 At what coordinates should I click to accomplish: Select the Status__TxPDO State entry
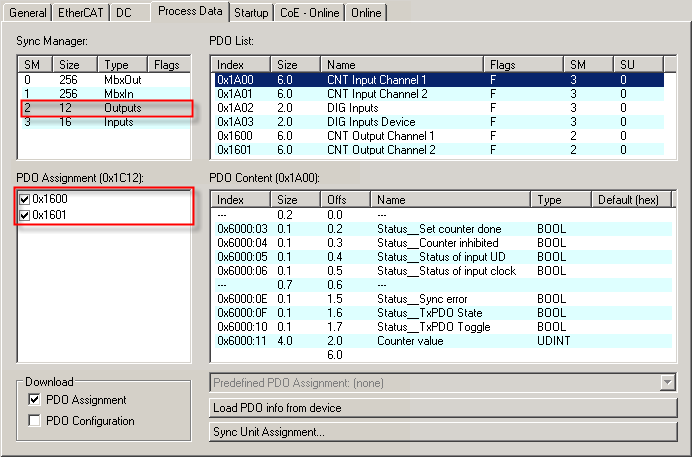coord(443,313)
